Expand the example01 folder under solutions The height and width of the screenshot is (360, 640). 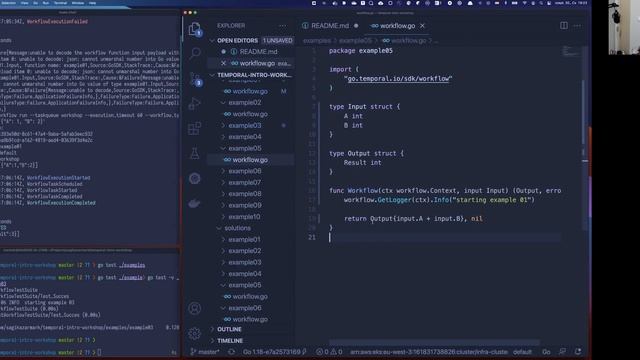pyautogui.click(x=244, y=240)
